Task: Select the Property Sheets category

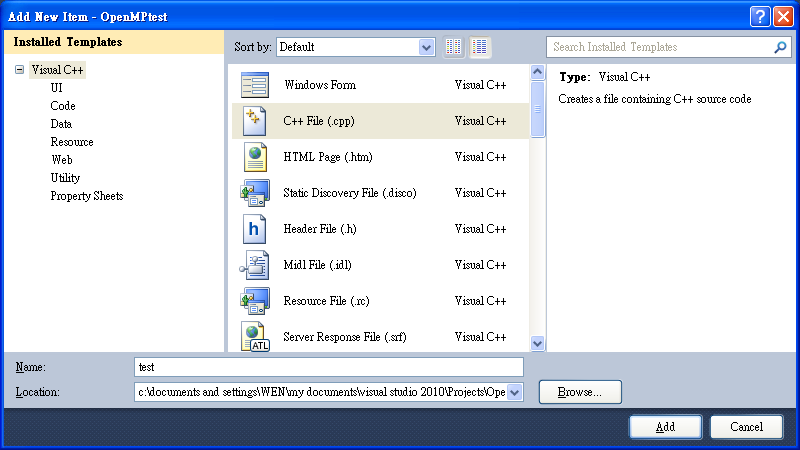Action: tap(87, 196)
